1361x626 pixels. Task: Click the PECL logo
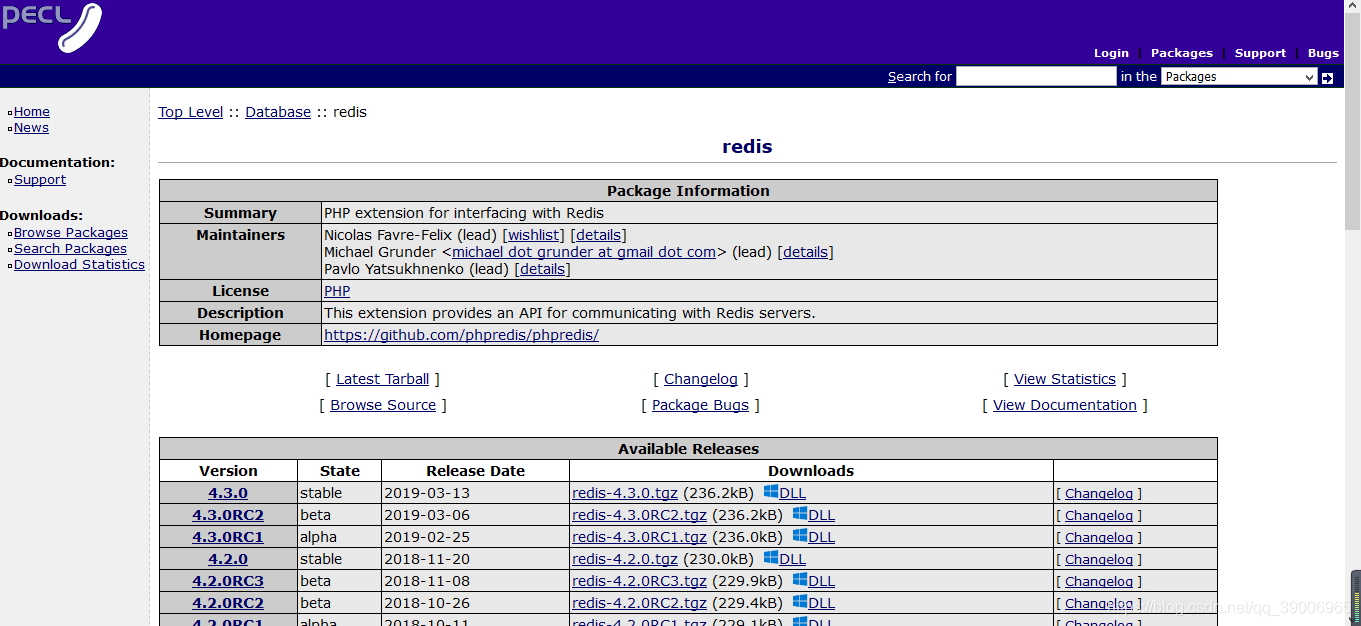pos(52,26)
